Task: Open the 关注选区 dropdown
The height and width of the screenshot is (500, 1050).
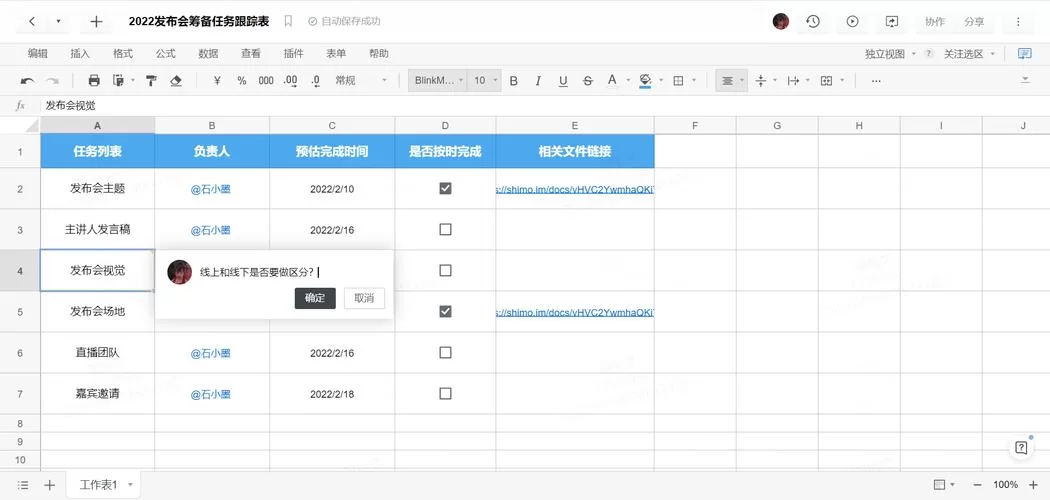Action: pos(969,54)
